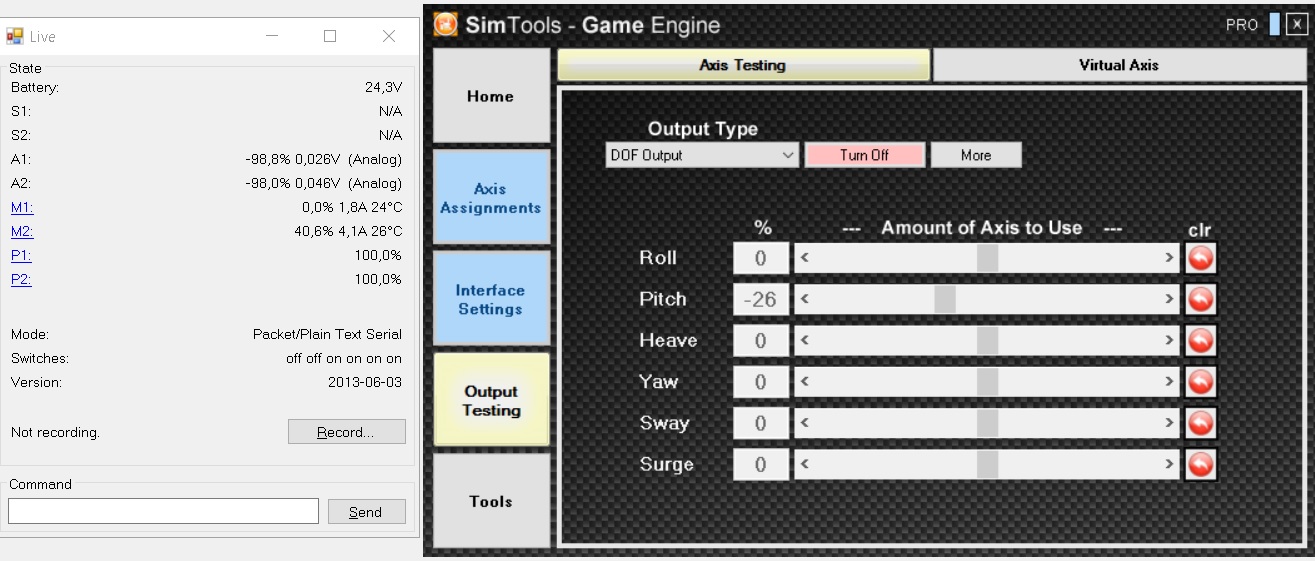Open the M1 link in Live window
Image resolution: width=1315 pixels, height=561 pixels.
pos(22,207)
